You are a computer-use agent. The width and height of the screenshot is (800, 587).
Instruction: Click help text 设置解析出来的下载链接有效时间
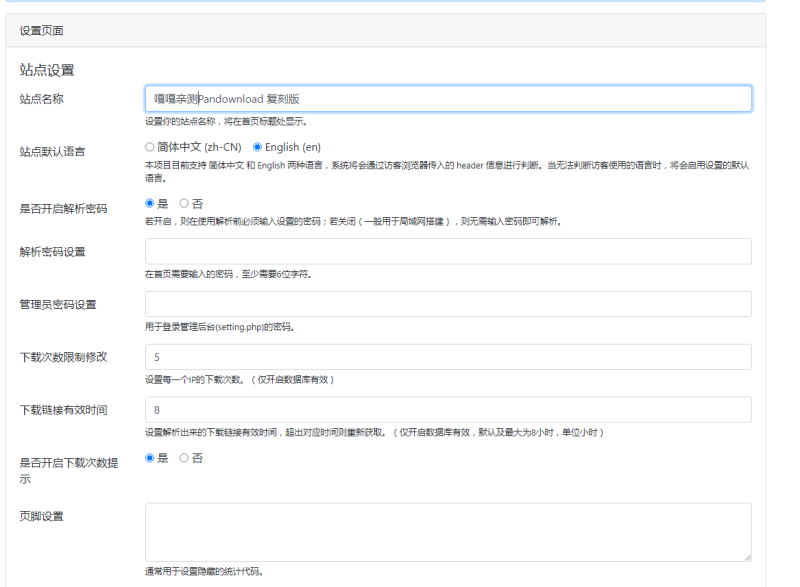click(x=374, y=432)
